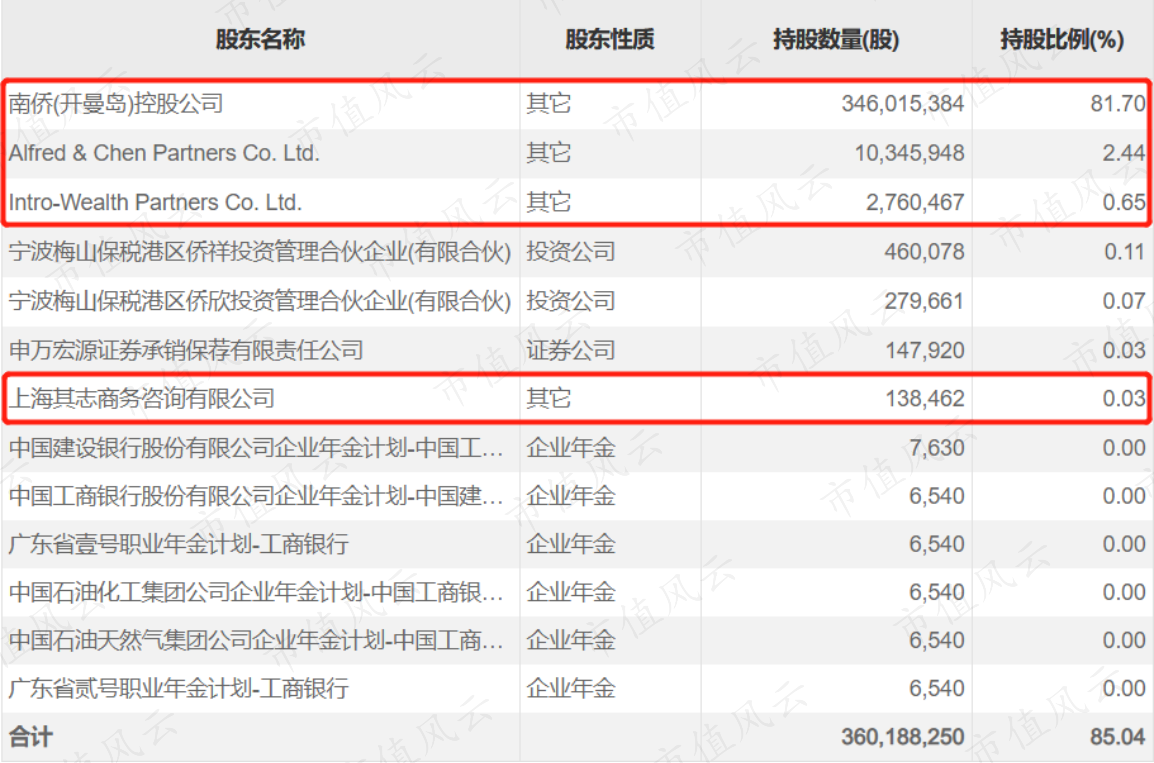This screenshot has height=763, width=1154.
Task: Select Alfred & Chen Partners Co. Ltd.
Action: click(164, 153)
